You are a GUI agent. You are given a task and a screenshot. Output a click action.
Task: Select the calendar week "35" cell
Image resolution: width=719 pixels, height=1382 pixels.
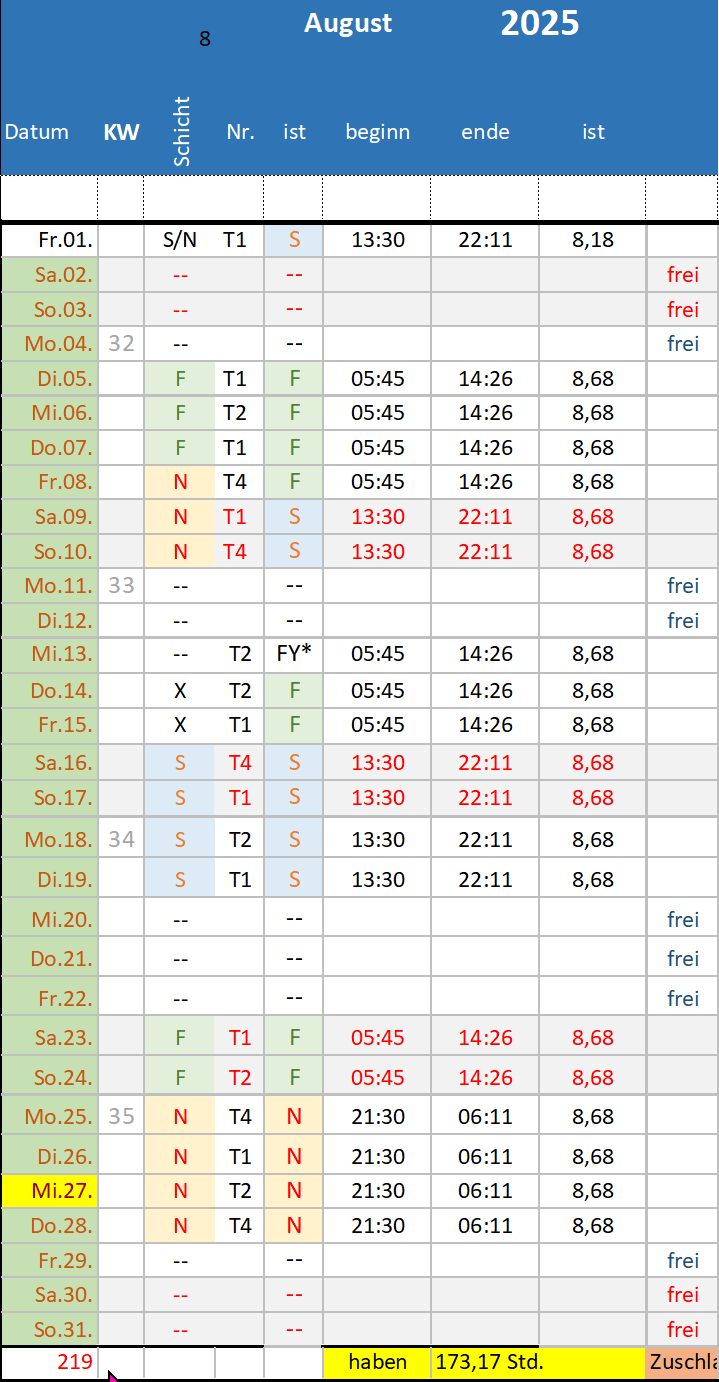pyautogui.click(x=121, y=1116)
